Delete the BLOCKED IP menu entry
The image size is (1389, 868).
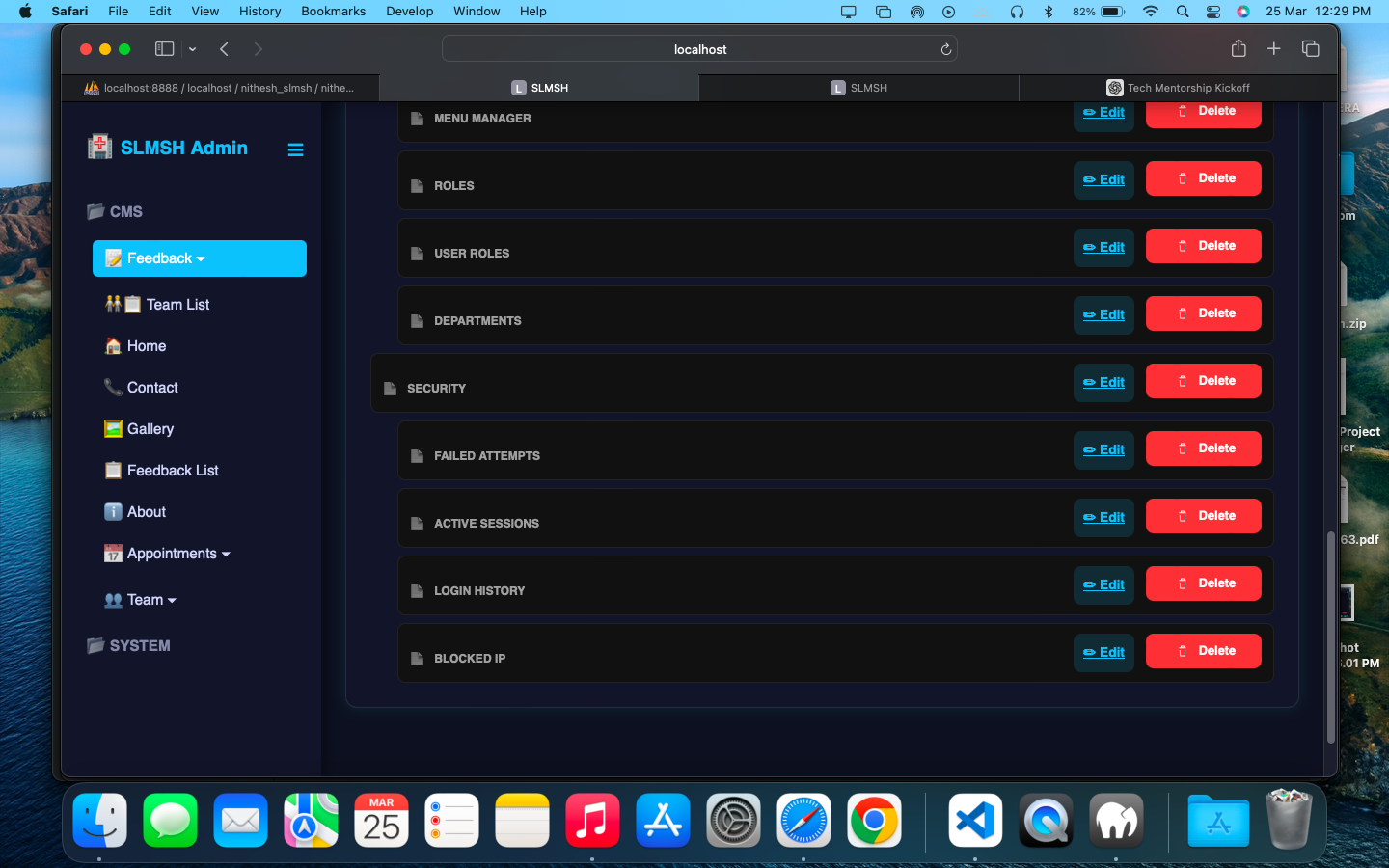pyautogui.click(x=1204, y=651)
